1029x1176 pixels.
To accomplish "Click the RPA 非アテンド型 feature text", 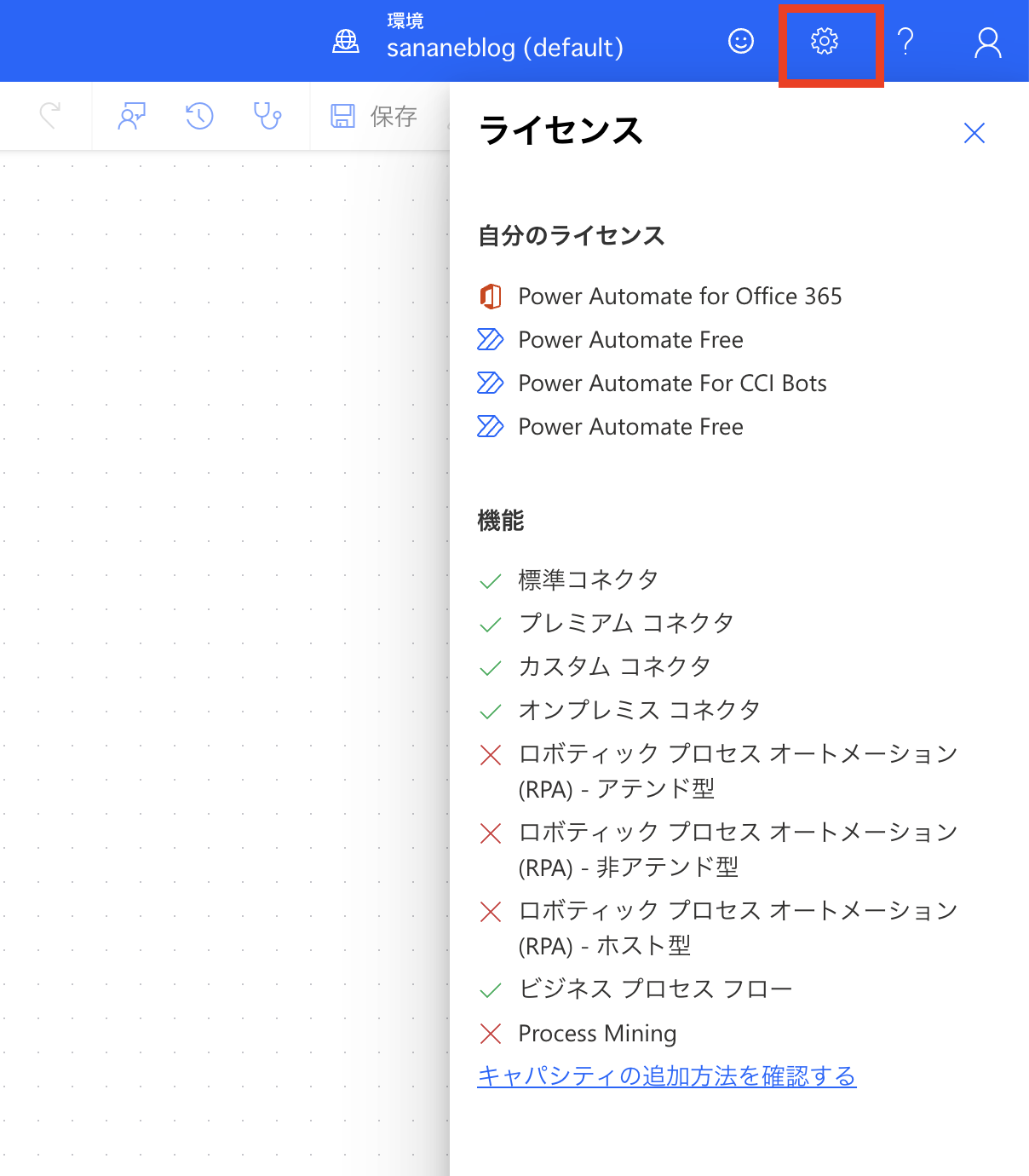I will tap(738, 850).
